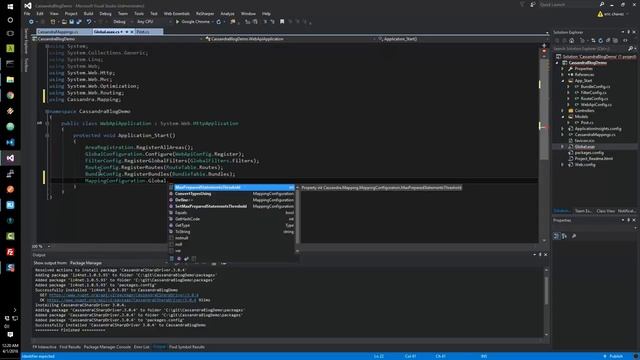Open the ReSharper menu
Viewport: 640px width, 360px height.
(204, 13)
